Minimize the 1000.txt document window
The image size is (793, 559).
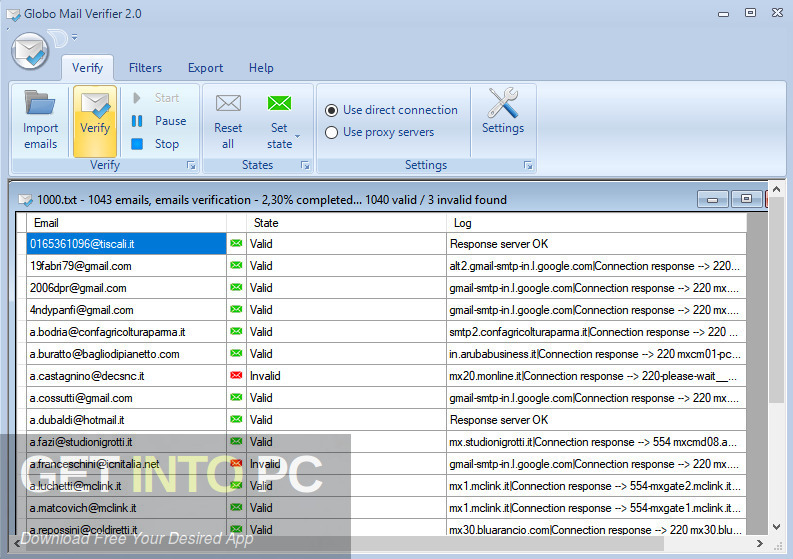(713, 199)
